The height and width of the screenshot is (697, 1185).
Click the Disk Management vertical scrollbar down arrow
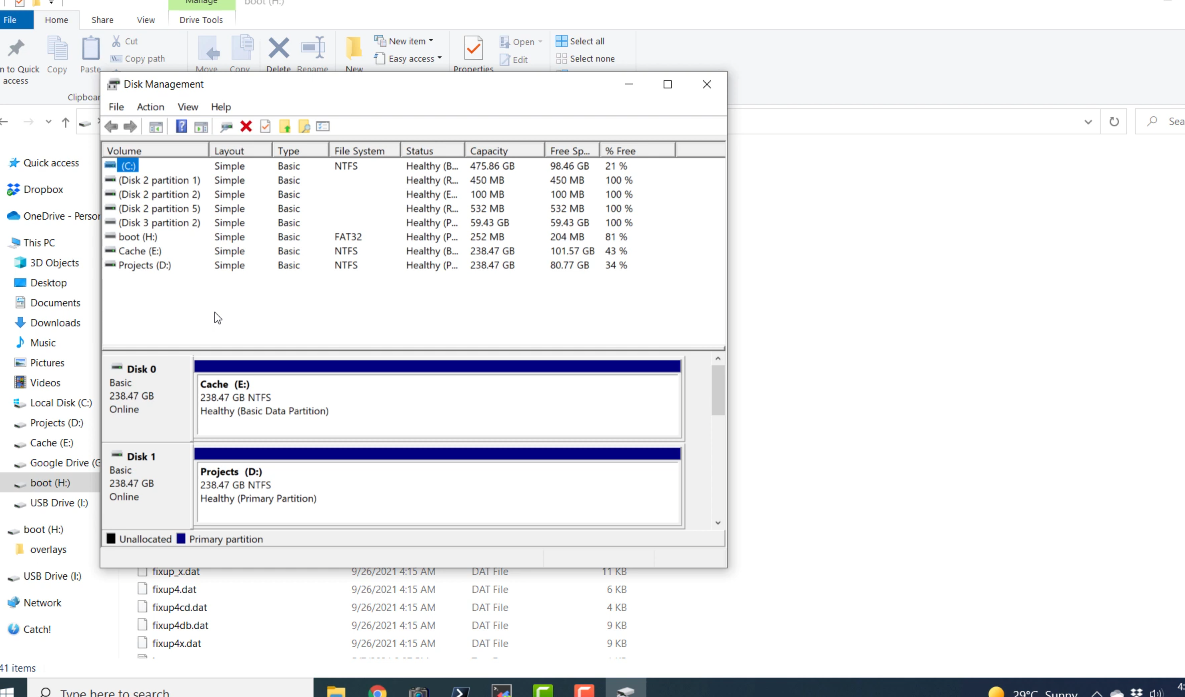(718, 522)
